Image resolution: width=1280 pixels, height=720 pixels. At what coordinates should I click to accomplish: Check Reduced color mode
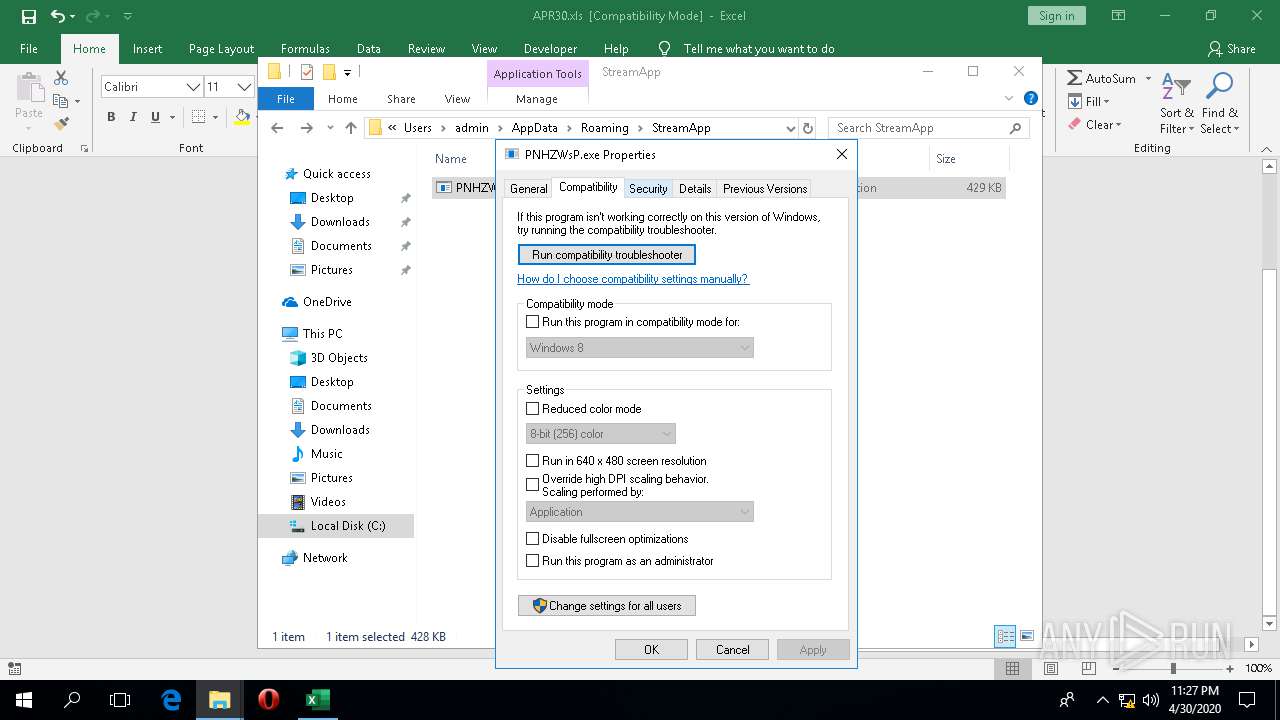point(533,408)
